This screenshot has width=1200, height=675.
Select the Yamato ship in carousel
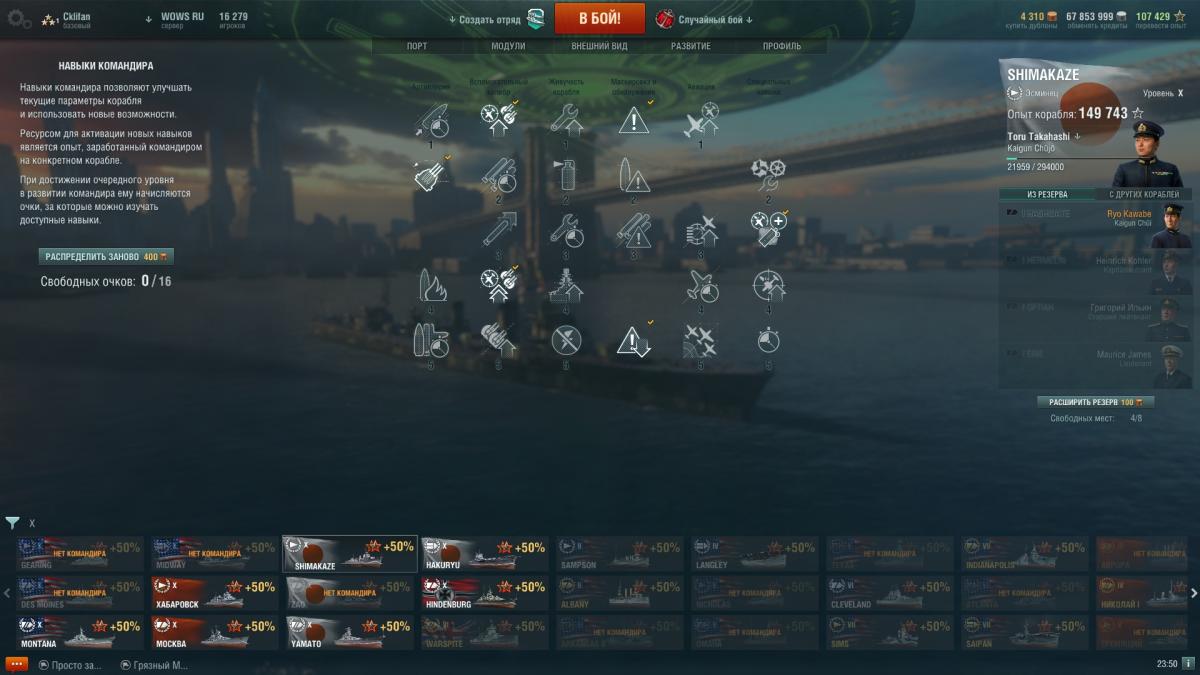click(350, 633)
